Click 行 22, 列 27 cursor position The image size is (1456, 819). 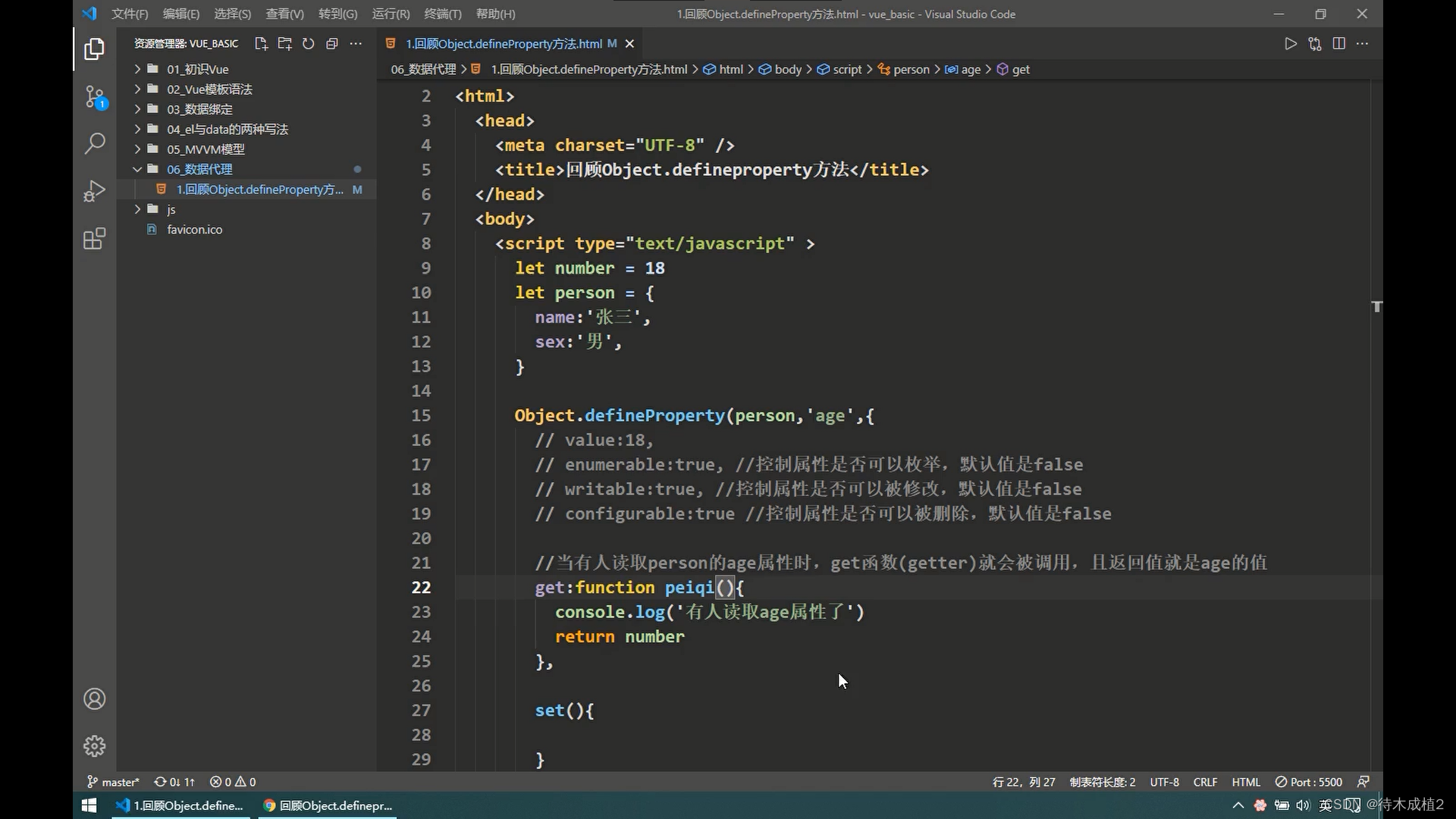coord(1024,782)
